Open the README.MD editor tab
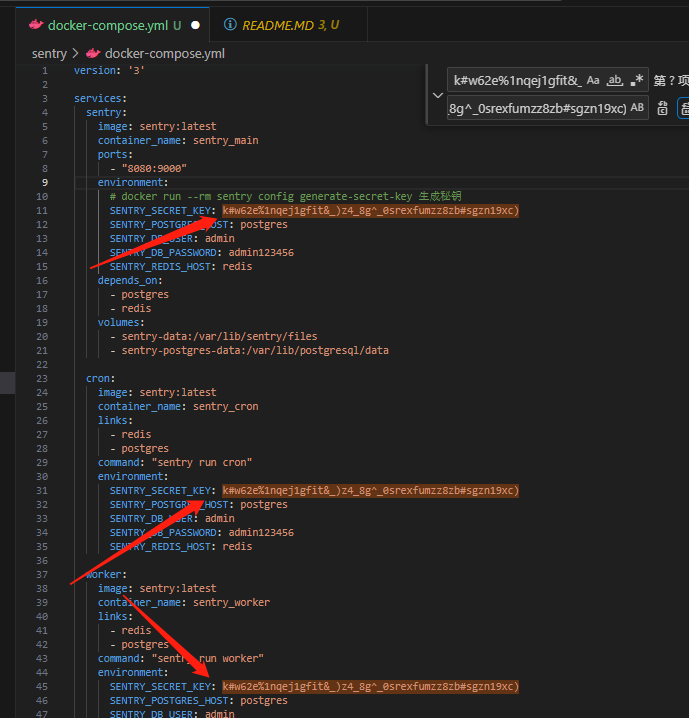Viewport: 689px width, 718px height. (288, 25)
